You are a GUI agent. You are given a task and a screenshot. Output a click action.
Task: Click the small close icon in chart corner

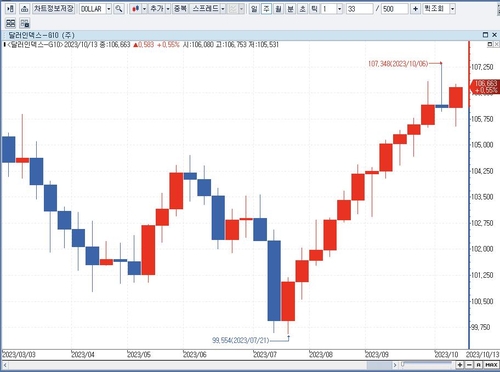[x=496, y=44]
